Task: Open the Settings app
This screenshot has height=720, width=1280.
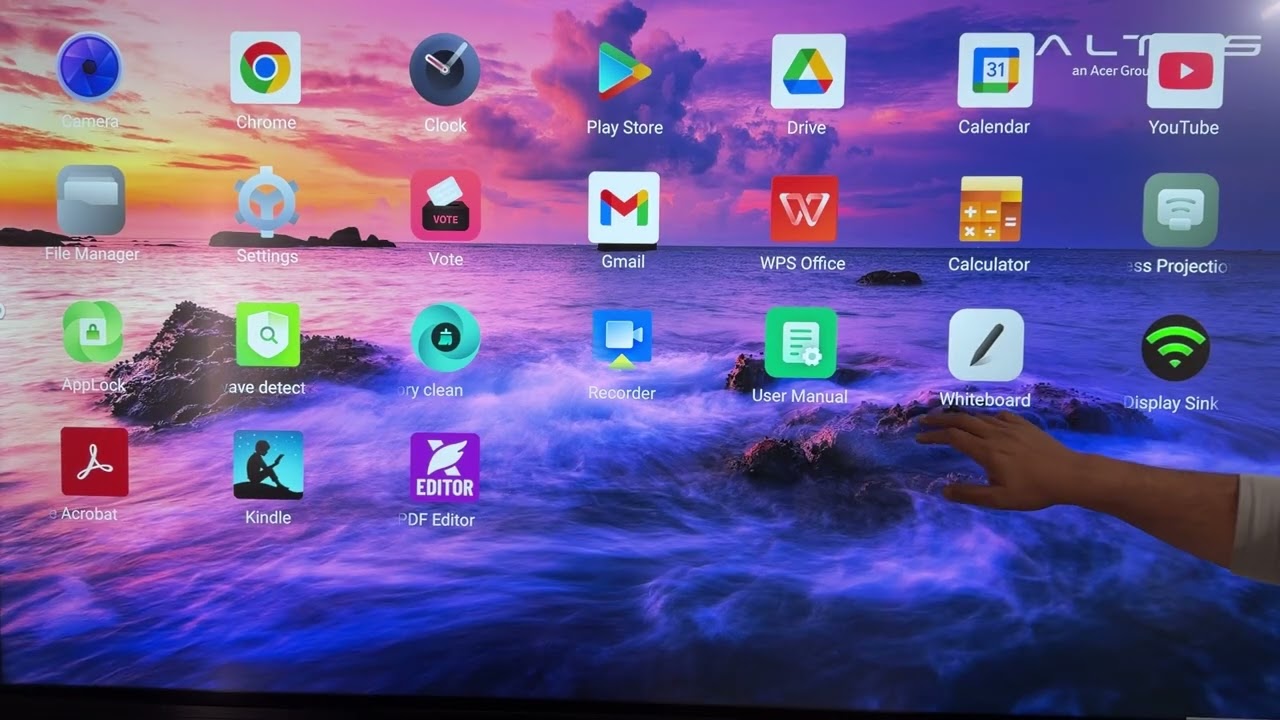Action: point(267,202)
